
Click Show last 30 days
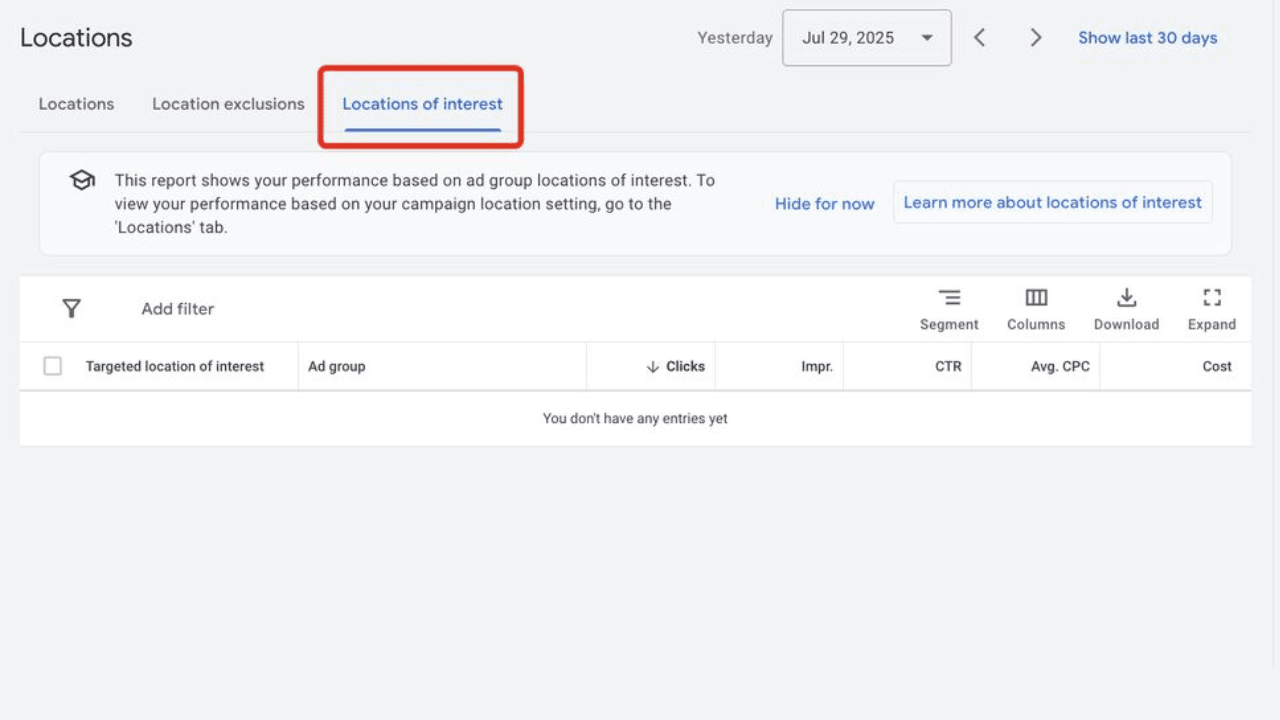[1147, 37]
